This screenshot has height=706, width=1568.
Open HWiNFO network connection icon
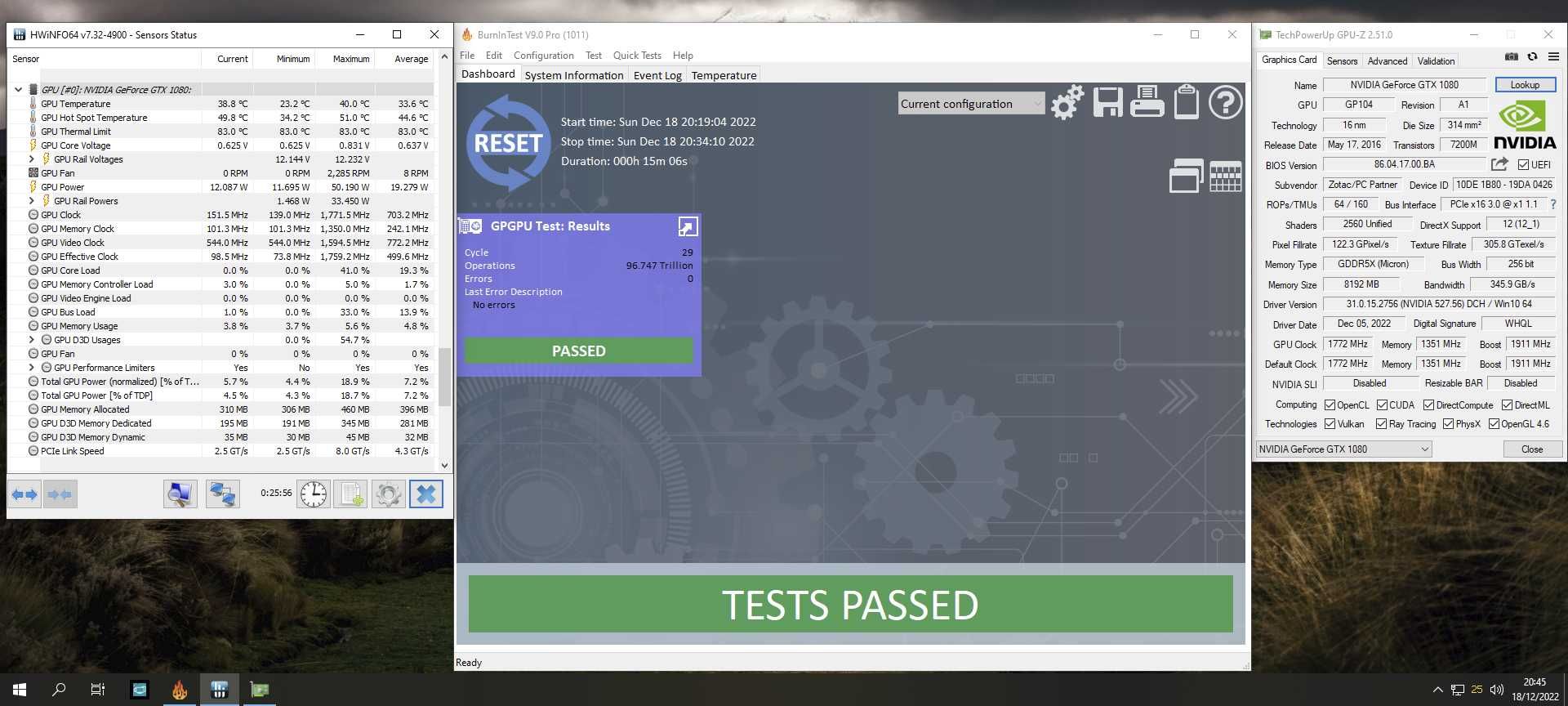[x=222, y=494]
